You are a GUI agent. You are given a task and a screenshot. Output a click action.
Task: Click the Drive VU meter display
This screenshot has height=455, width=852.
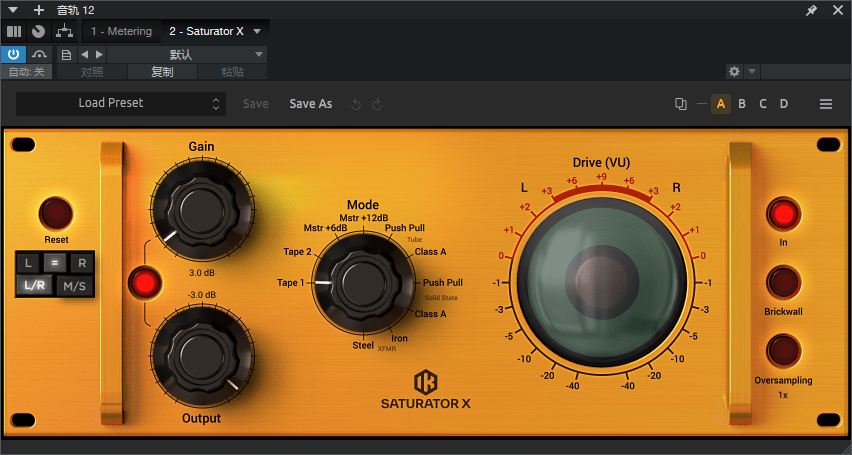pyautogui.click(x=602, y=282)
